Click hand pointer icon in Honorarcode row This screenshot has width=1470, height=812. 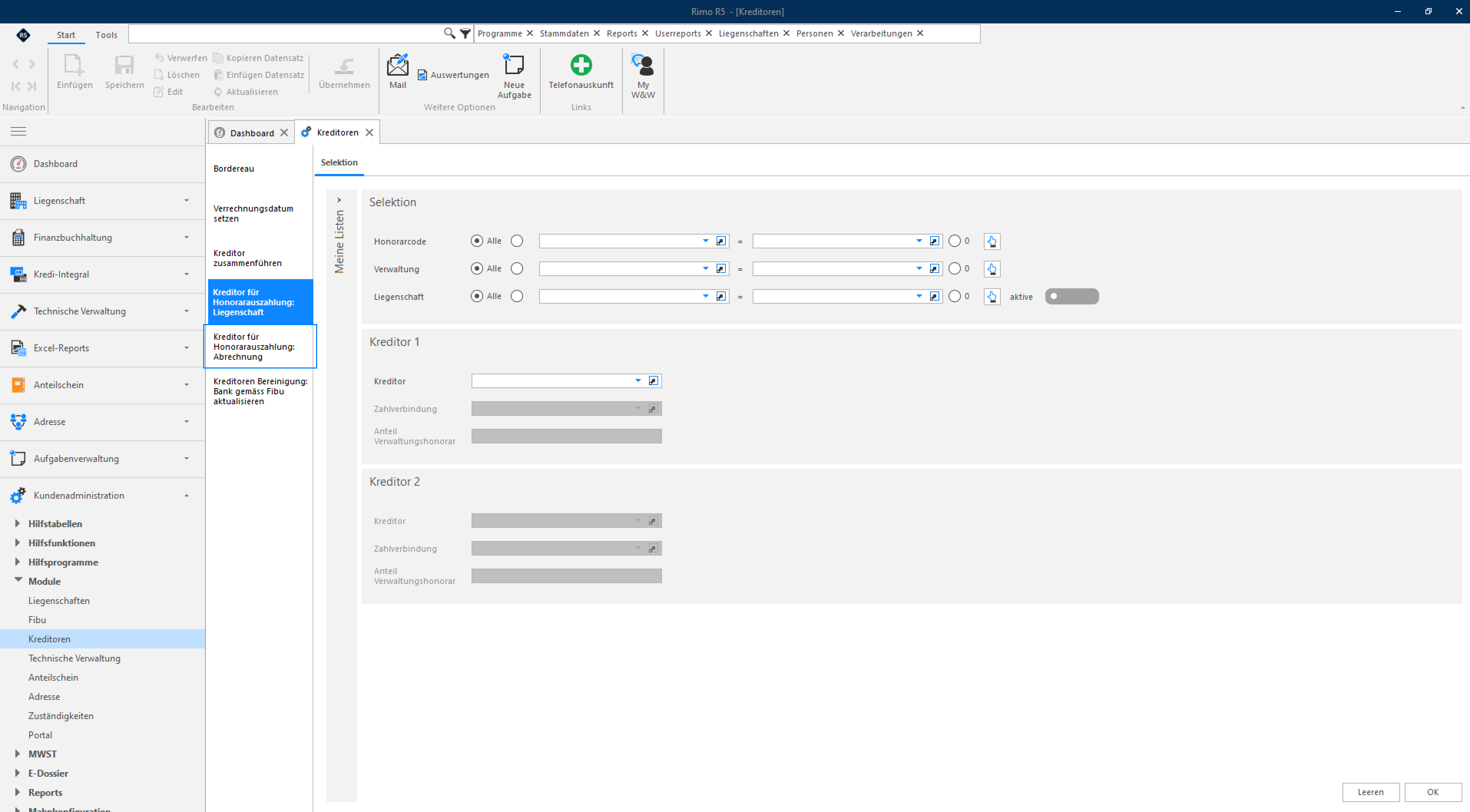click(991, 241)
